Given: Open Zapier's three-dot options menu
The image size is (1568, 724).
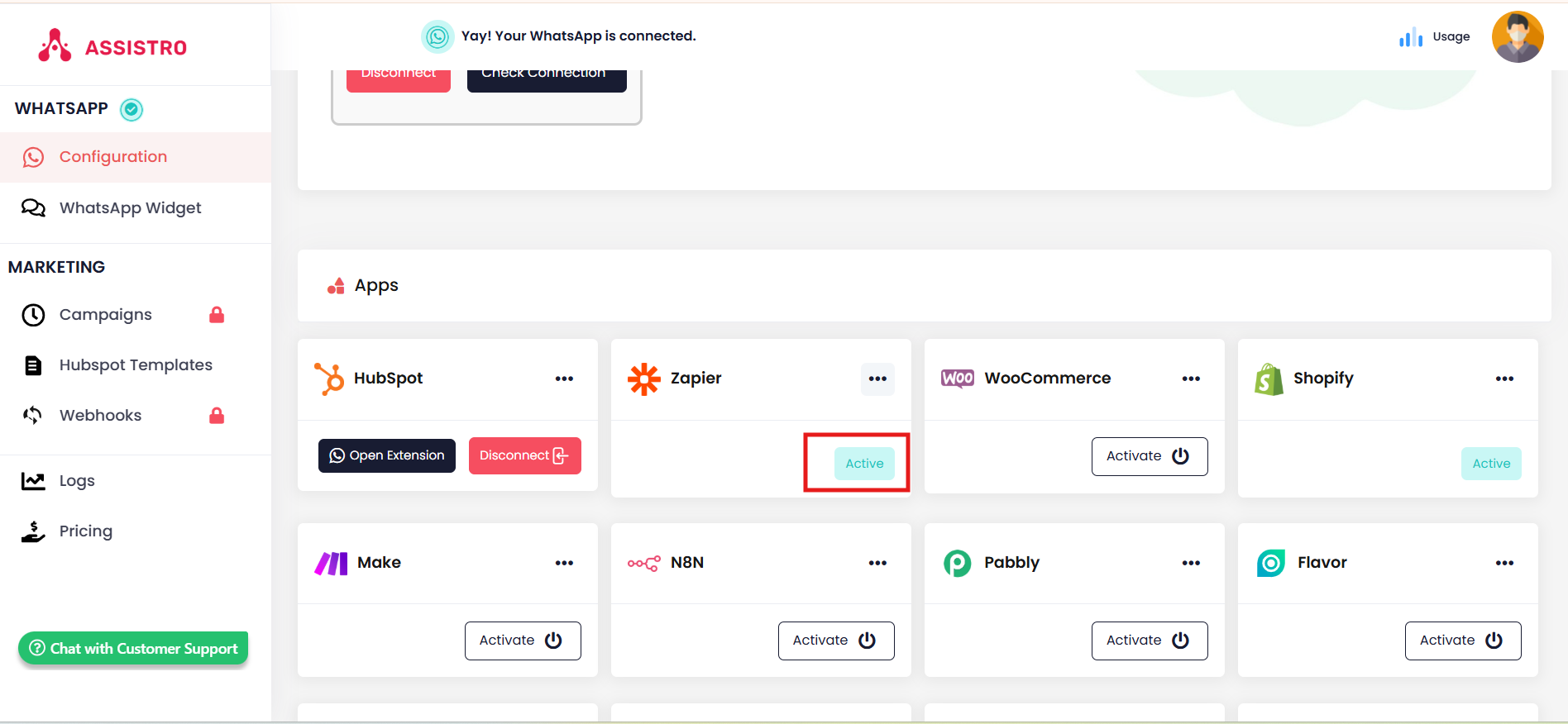Looking at the screenshot, I should click(x=877, y=379).
